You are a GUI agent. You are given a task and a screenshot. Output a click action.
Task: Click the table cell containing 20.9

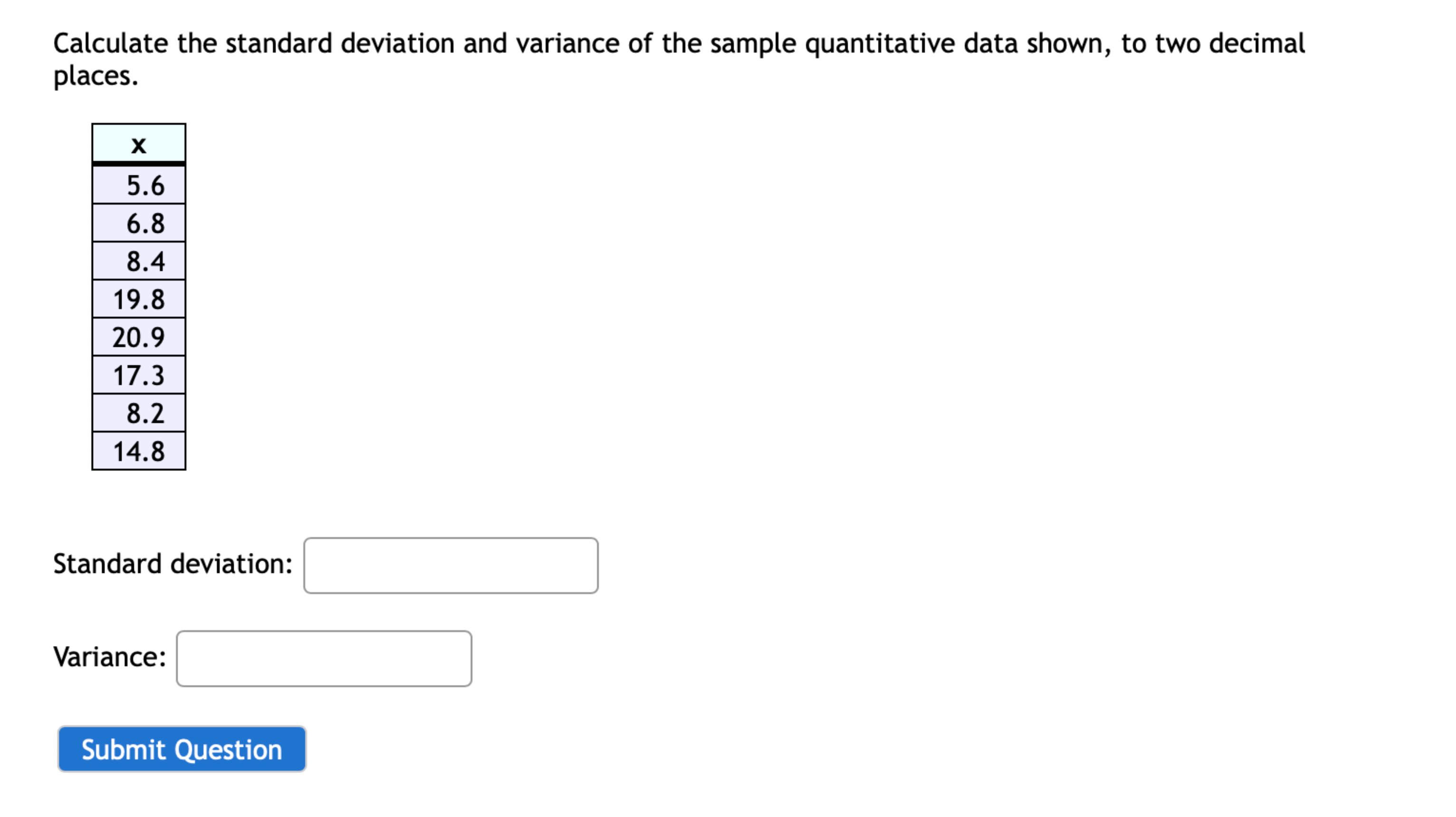pyautogui.click(x=139, y=337)
